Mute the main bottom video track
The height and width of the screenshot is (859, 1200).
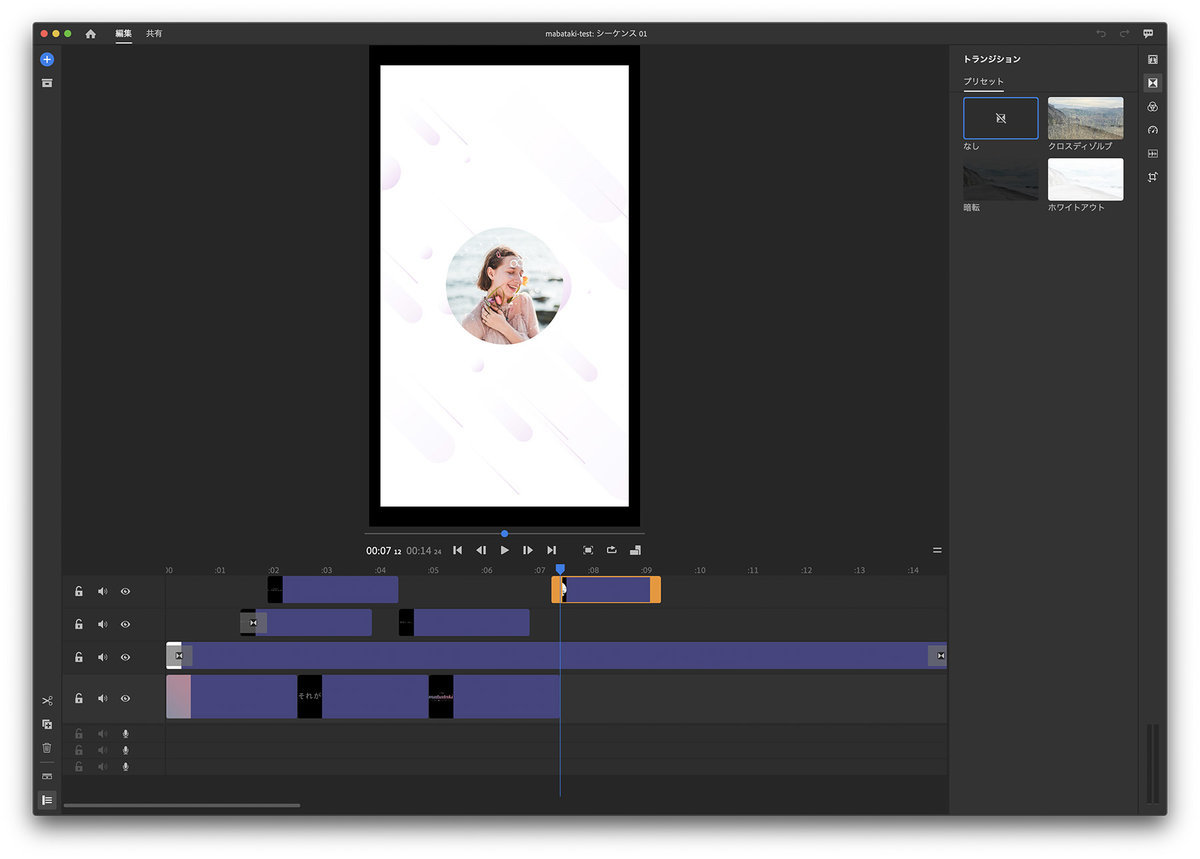pos(102,698)
